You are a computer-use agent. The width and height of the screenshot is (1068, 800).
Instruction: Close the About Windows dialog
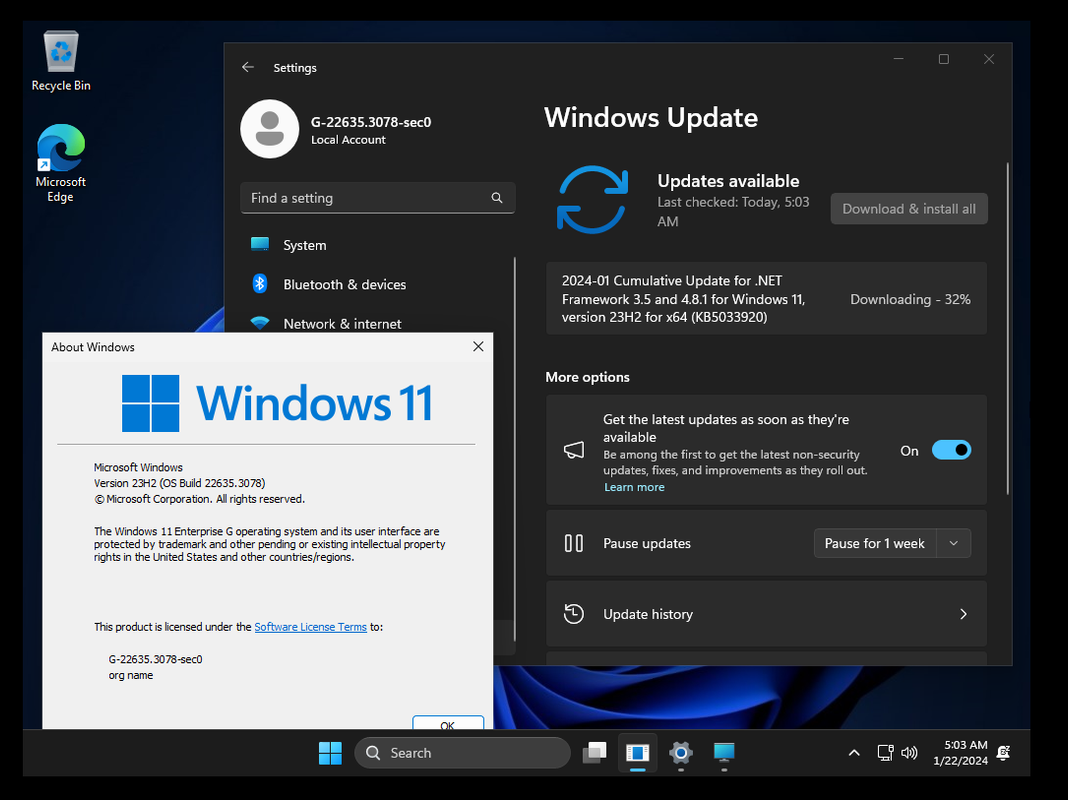point(478,347)
